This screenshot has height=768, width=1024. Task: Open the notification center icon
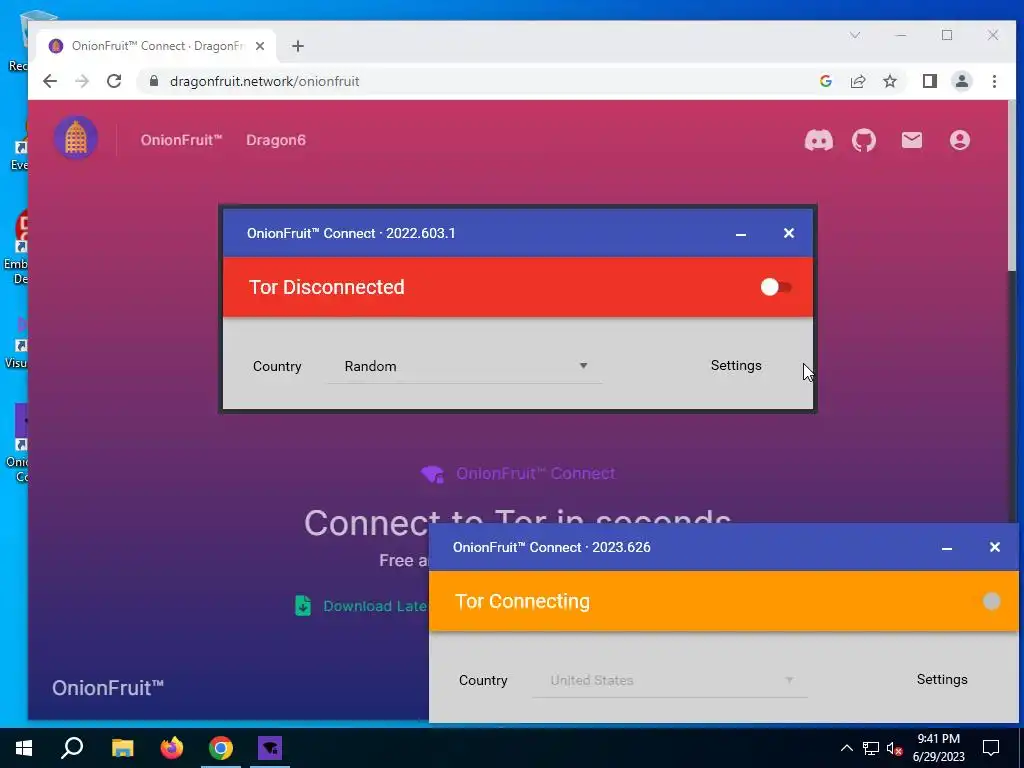pyautogui.click(x=991, y=748)
